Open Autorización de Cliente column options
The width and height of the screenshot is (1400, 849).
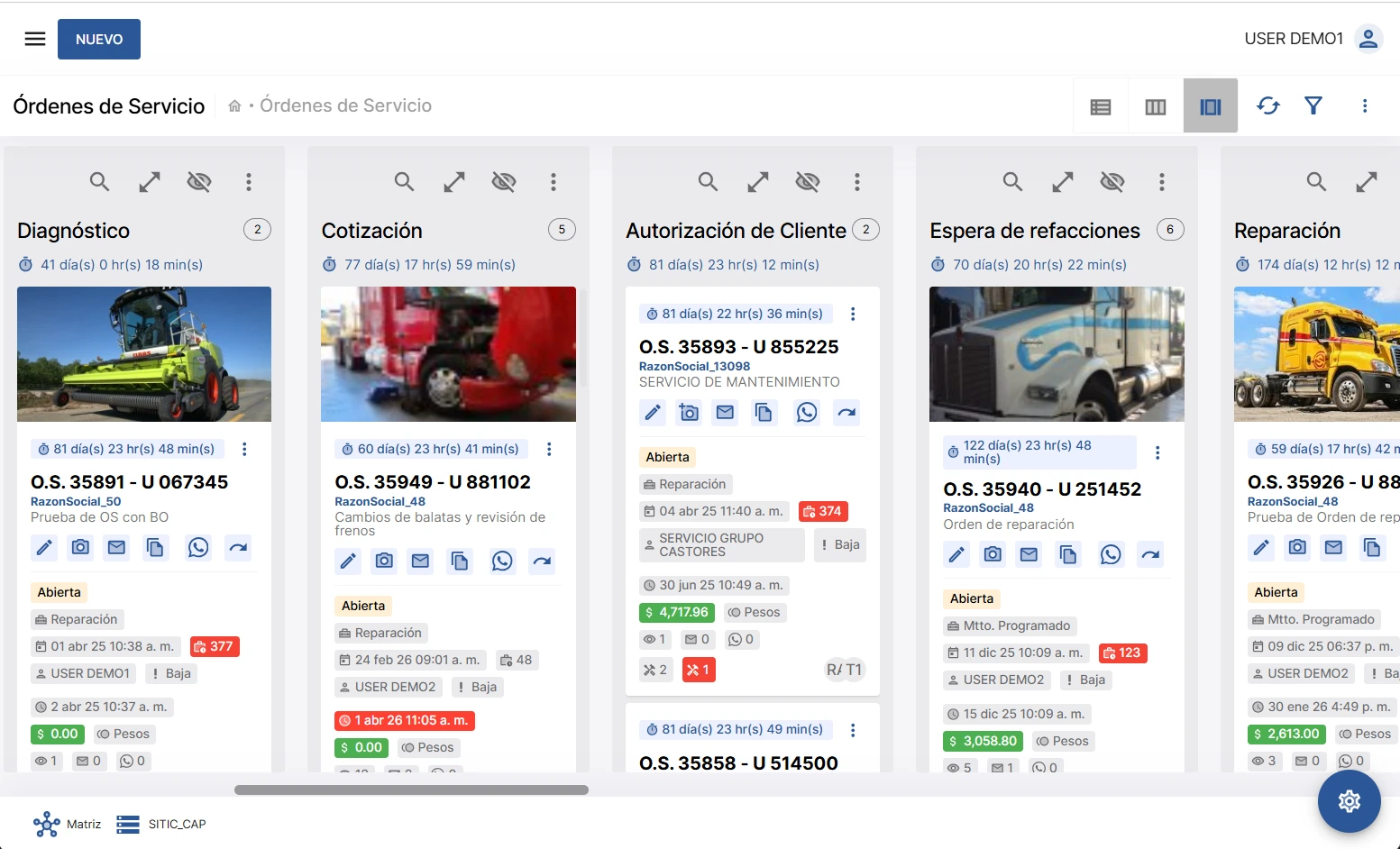857,182
